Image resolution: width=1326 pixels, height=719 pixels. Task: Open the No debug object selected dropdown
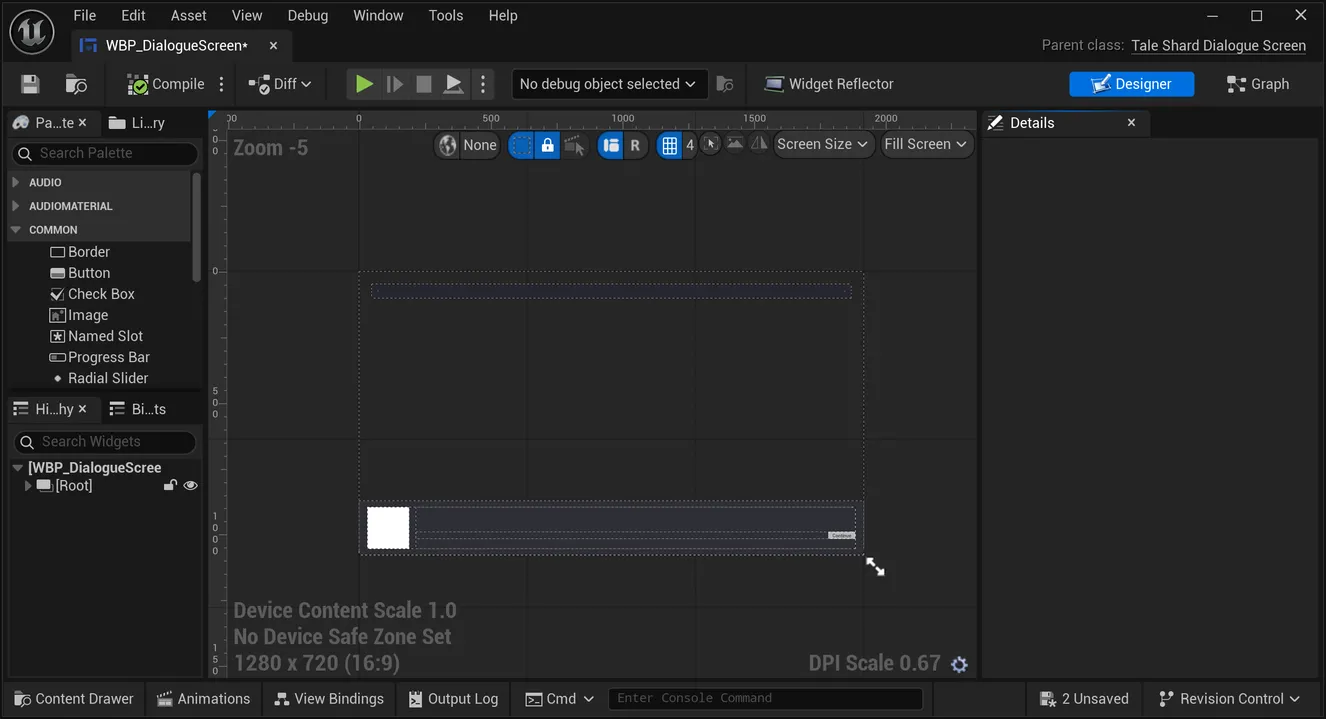609,84
